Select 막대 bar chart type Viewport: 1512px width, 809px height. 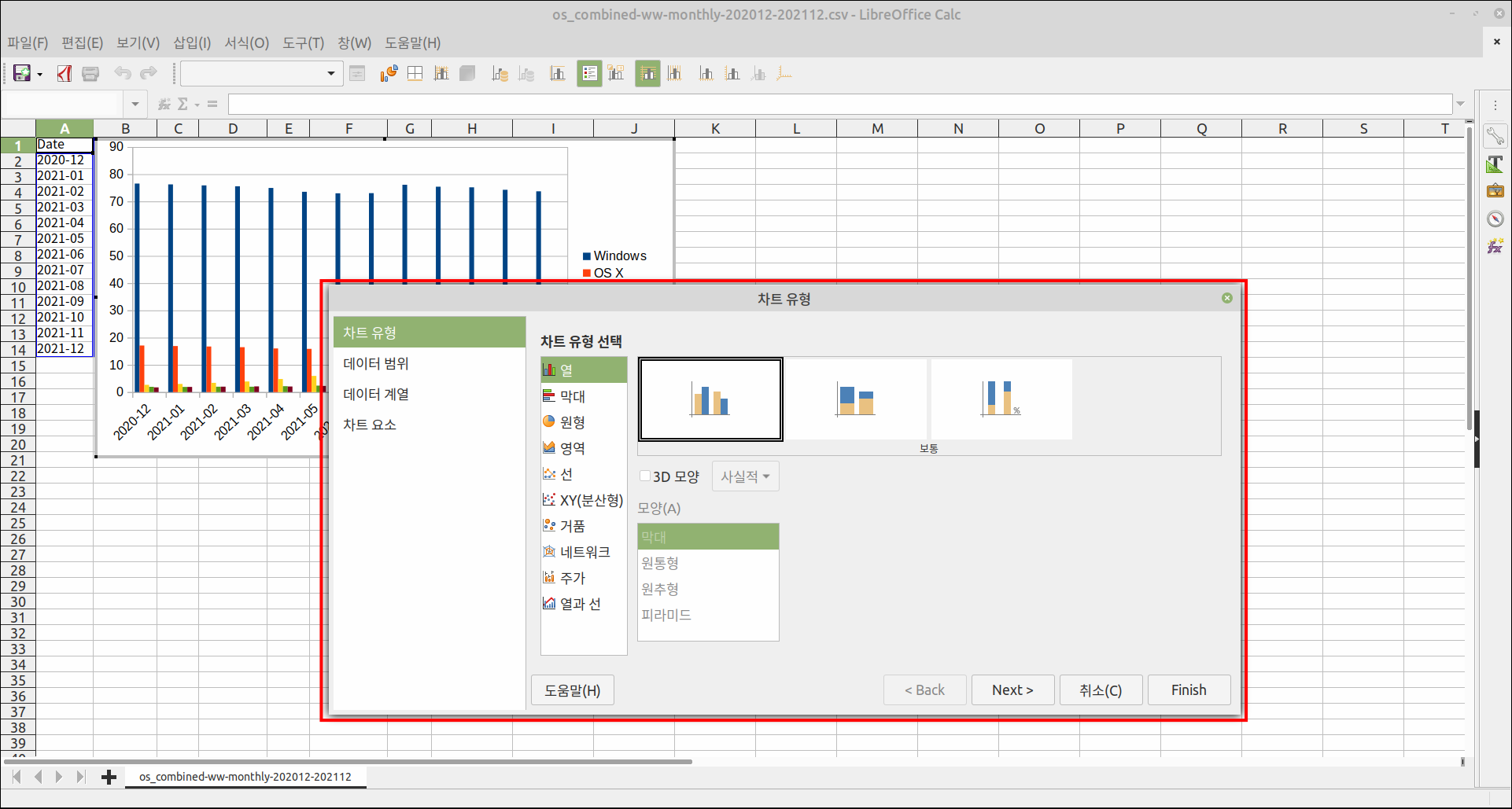pos(584,396)
